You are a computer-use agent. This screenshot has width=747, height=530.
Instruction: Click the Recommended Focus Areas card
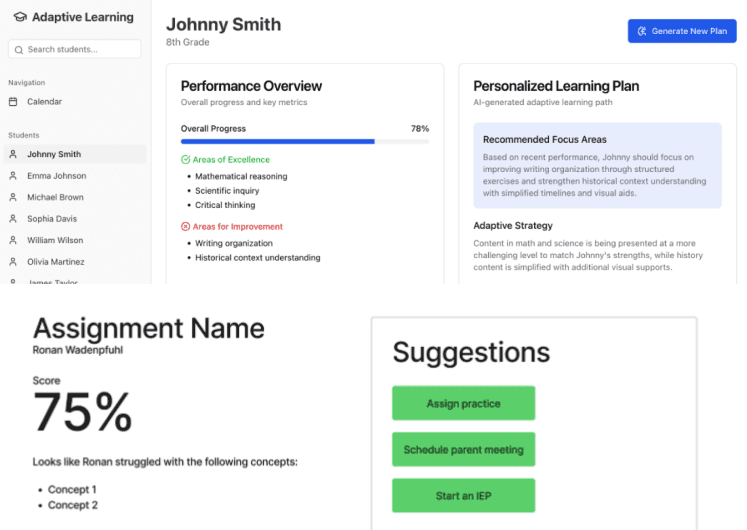pyautogui.click(x=597, y=165)
